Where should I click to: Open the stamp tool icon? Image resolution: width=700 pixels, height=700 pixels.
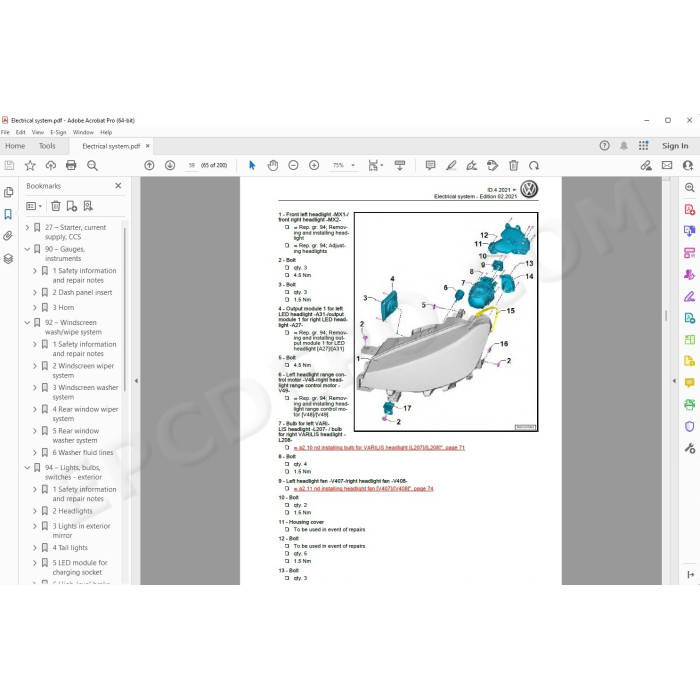coord(492,166)
